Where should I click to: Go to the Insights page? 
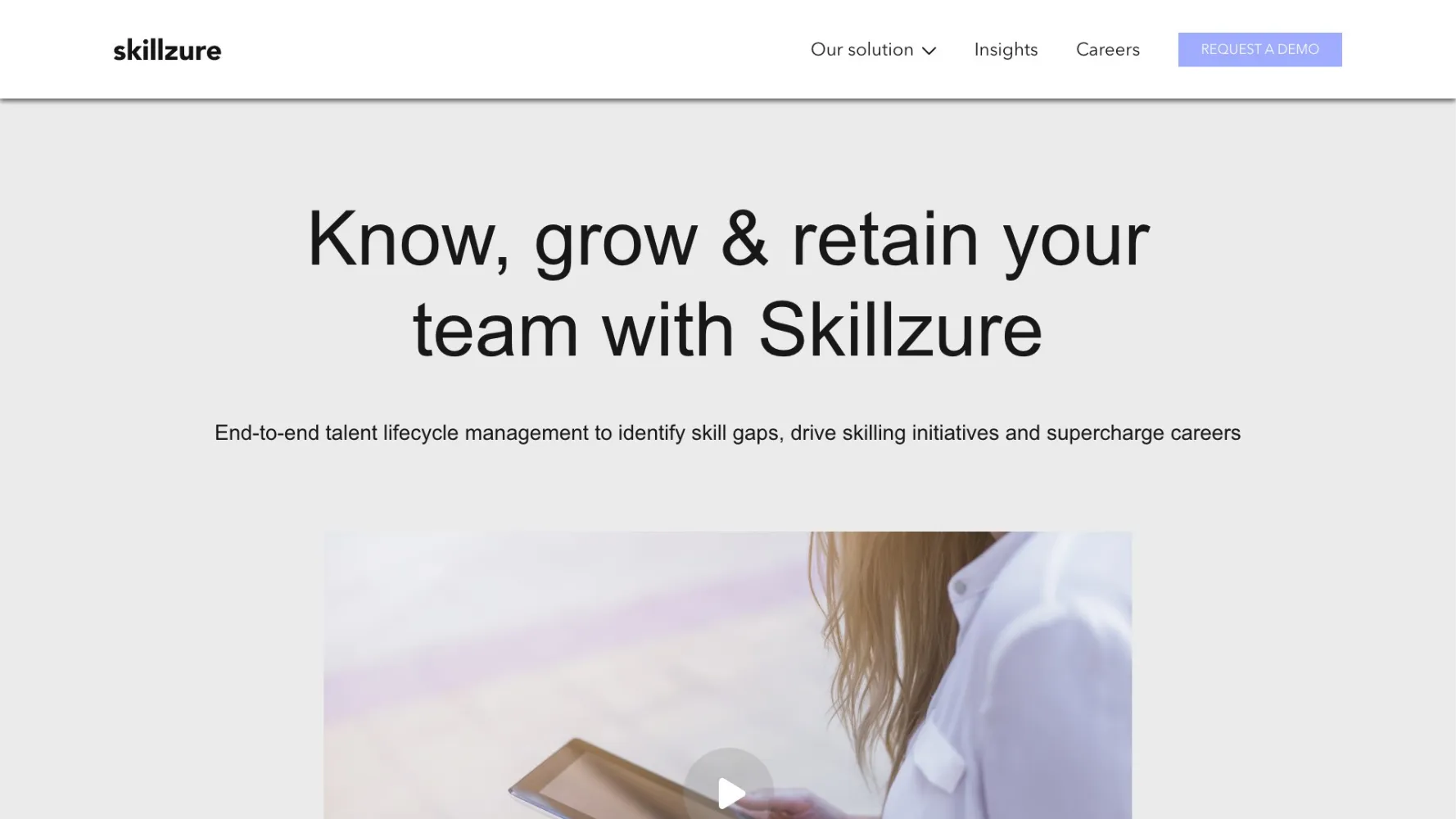[x=1006, y=50]
